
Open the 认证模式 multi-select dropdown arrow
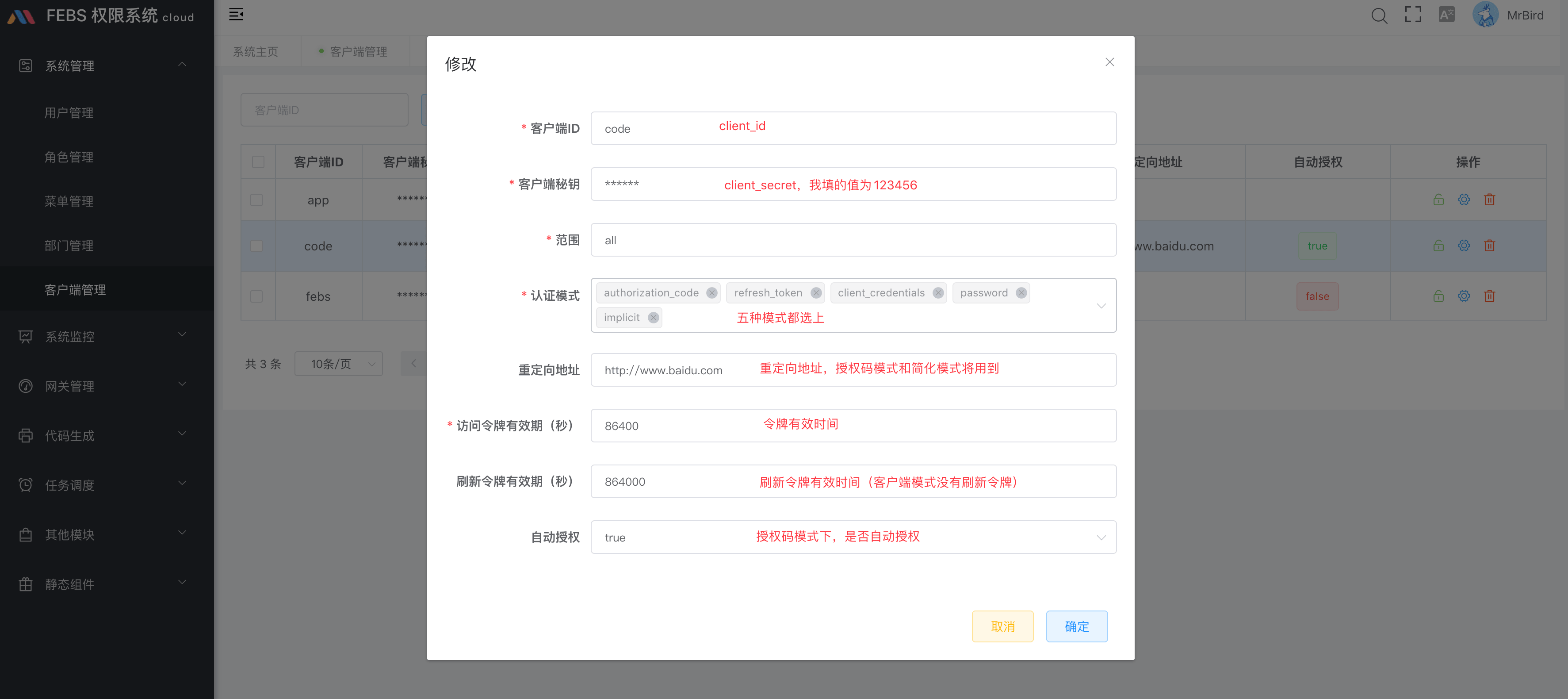click(1101, 306)
